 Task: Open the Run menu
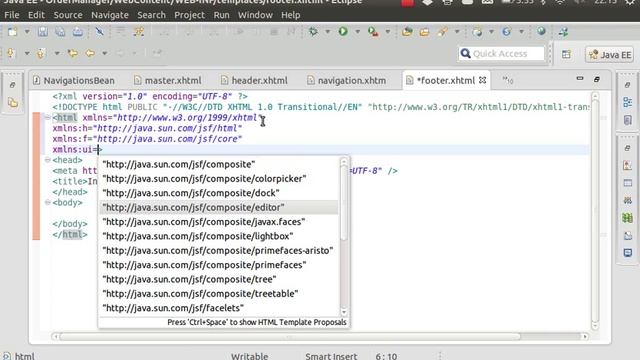[x=221, y=15]
